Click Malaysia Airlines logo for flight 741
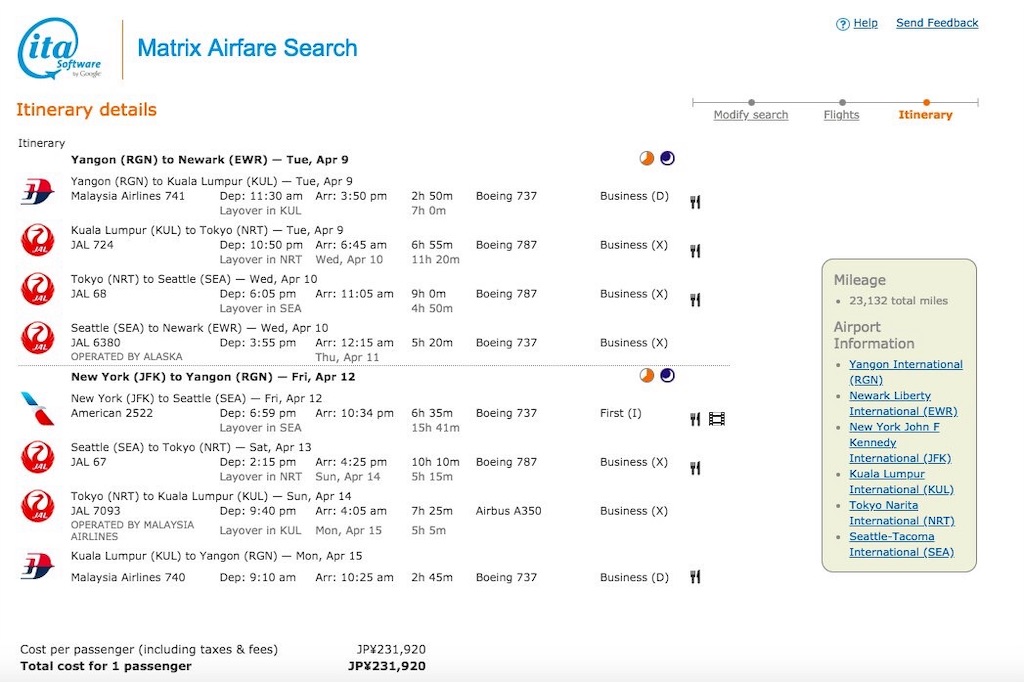 pos(37,192)
